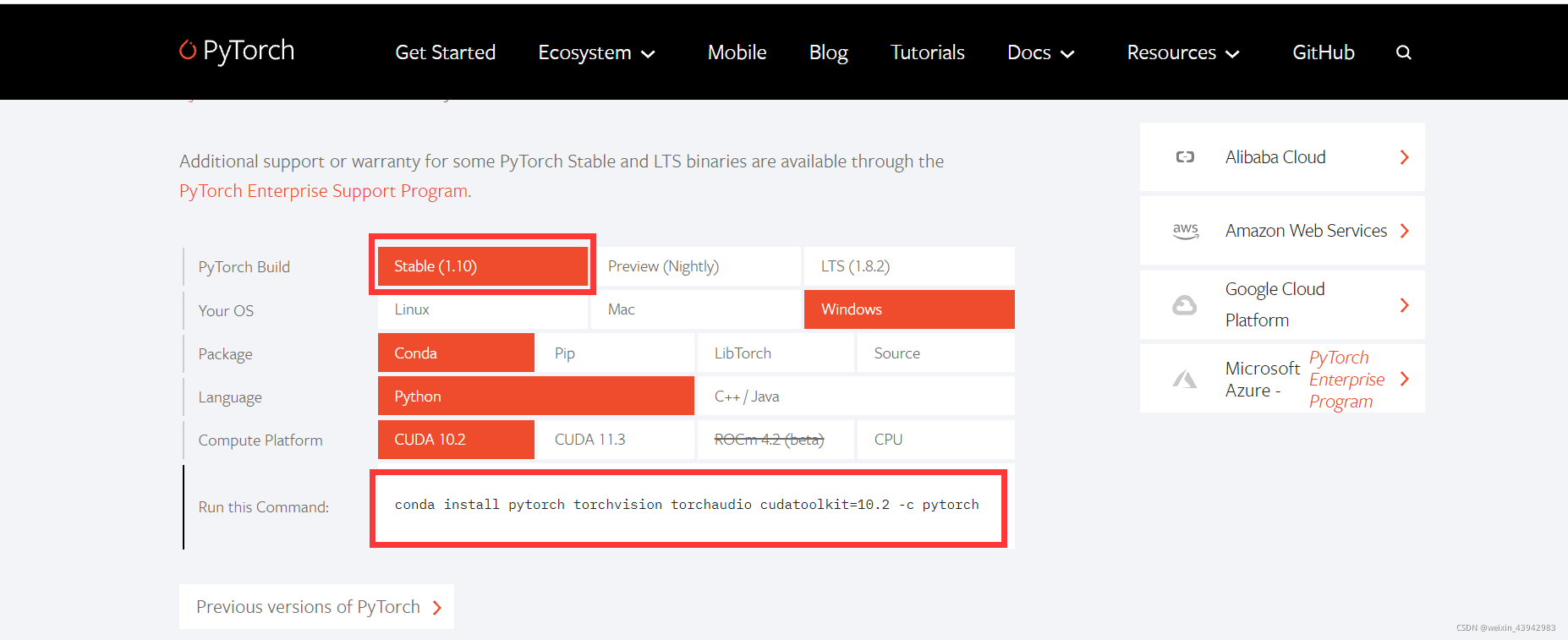Choose the LibTorch package option
1568x640 pixels.
(x=776, y=353)
